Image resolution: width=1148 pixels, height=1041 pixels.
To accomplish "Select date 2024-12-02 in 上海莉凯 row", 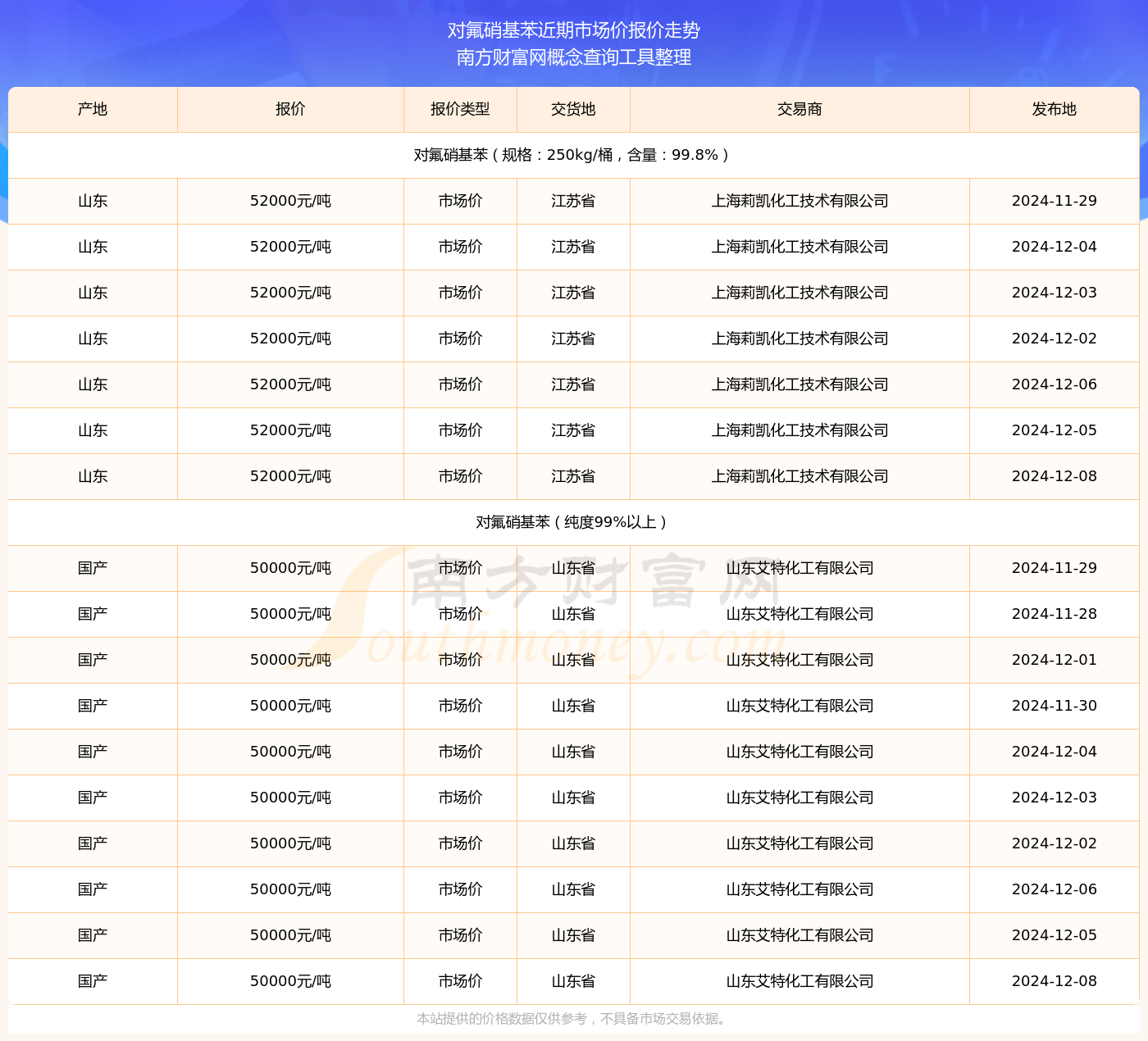I will point(1055,339).
